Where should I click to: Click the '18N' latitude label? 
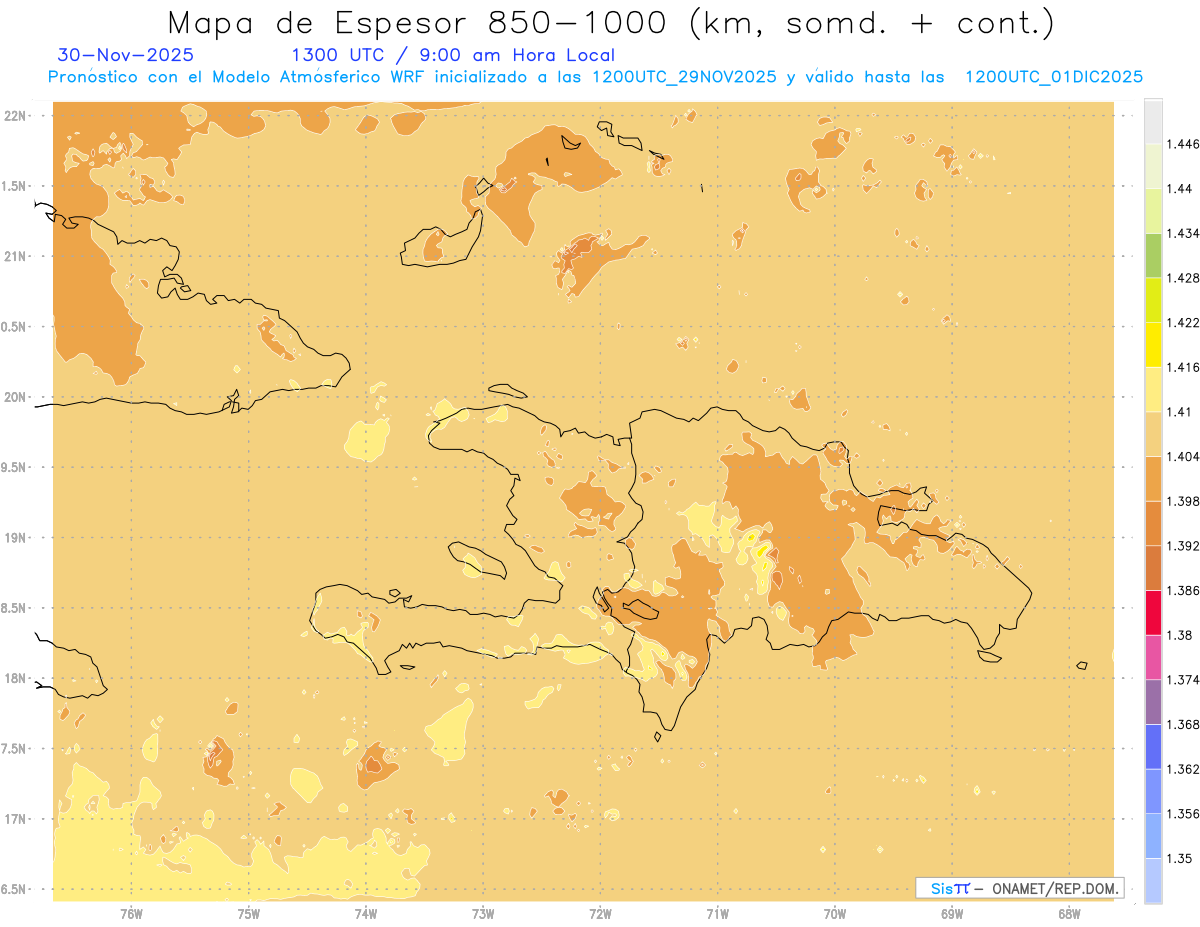[x=15, y=678]
